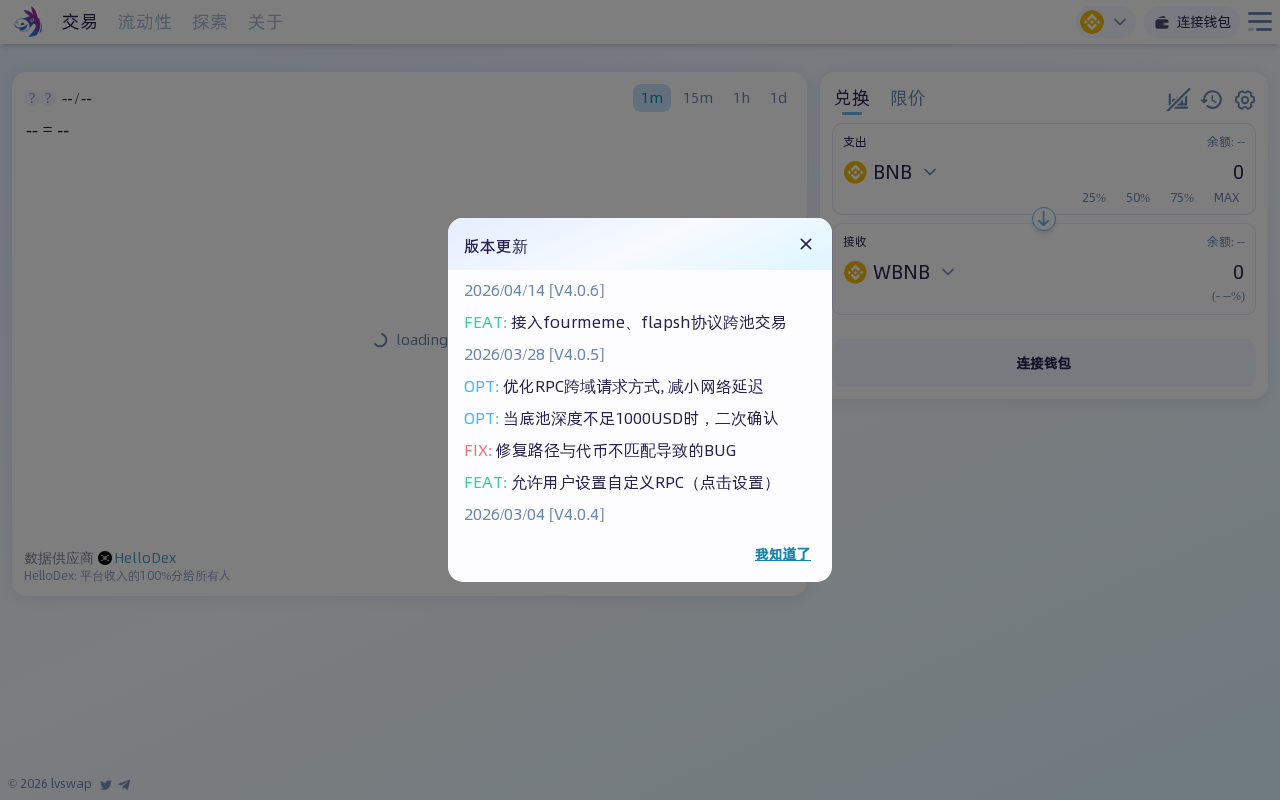Open the 流动性 menu item
The width and height of the screenshot is (1280, 800).
pyautogui.click(x=145, y=22)
